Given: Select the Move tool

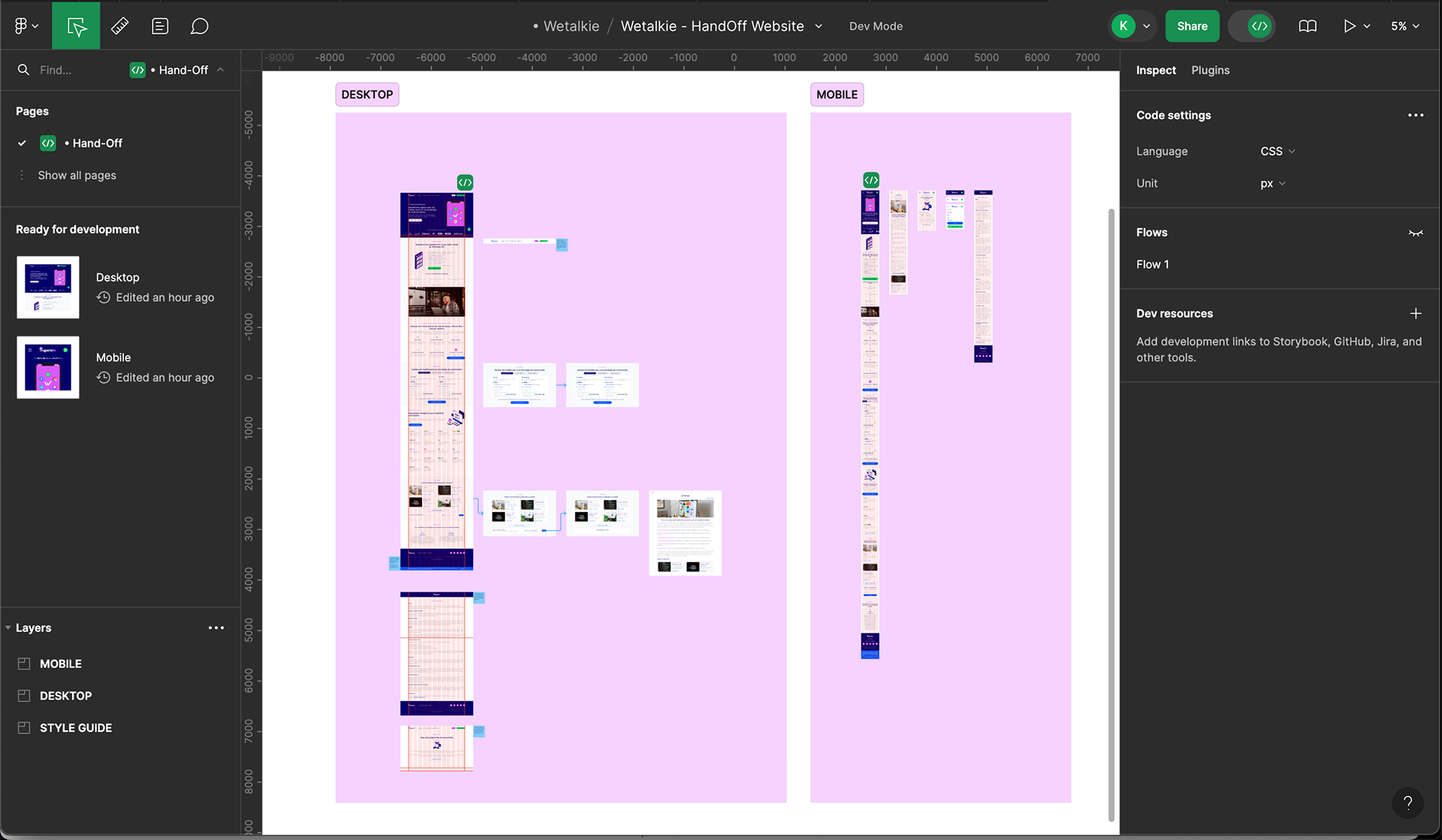Looking at the screenshot, I should (x=76, y=26).
